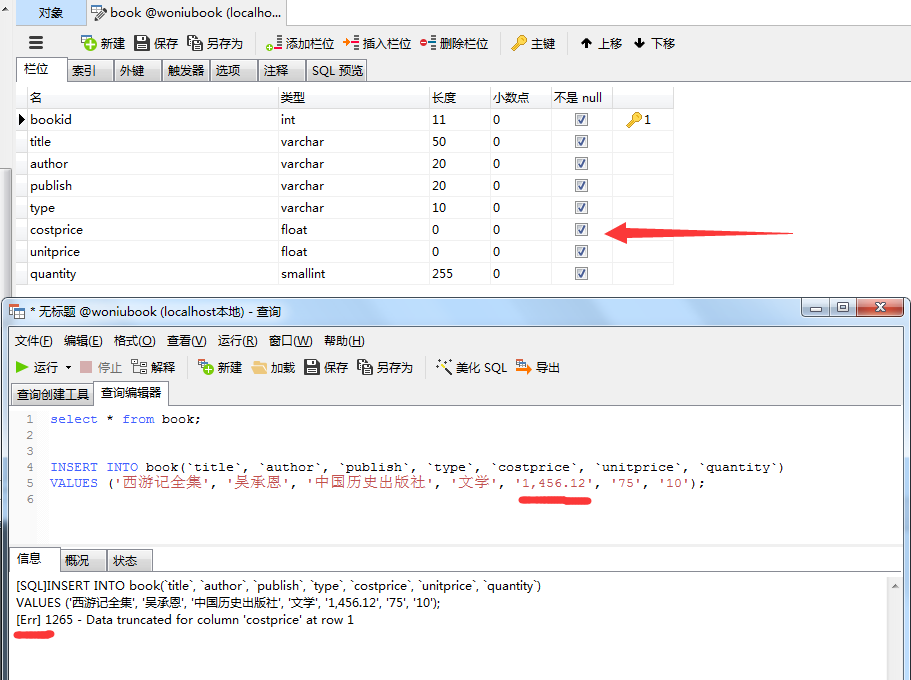Image resolution: width=911 pixels, height=680 pixels.
Task: Click the bookid row selector arrow
Action: [x=21, y=119]
